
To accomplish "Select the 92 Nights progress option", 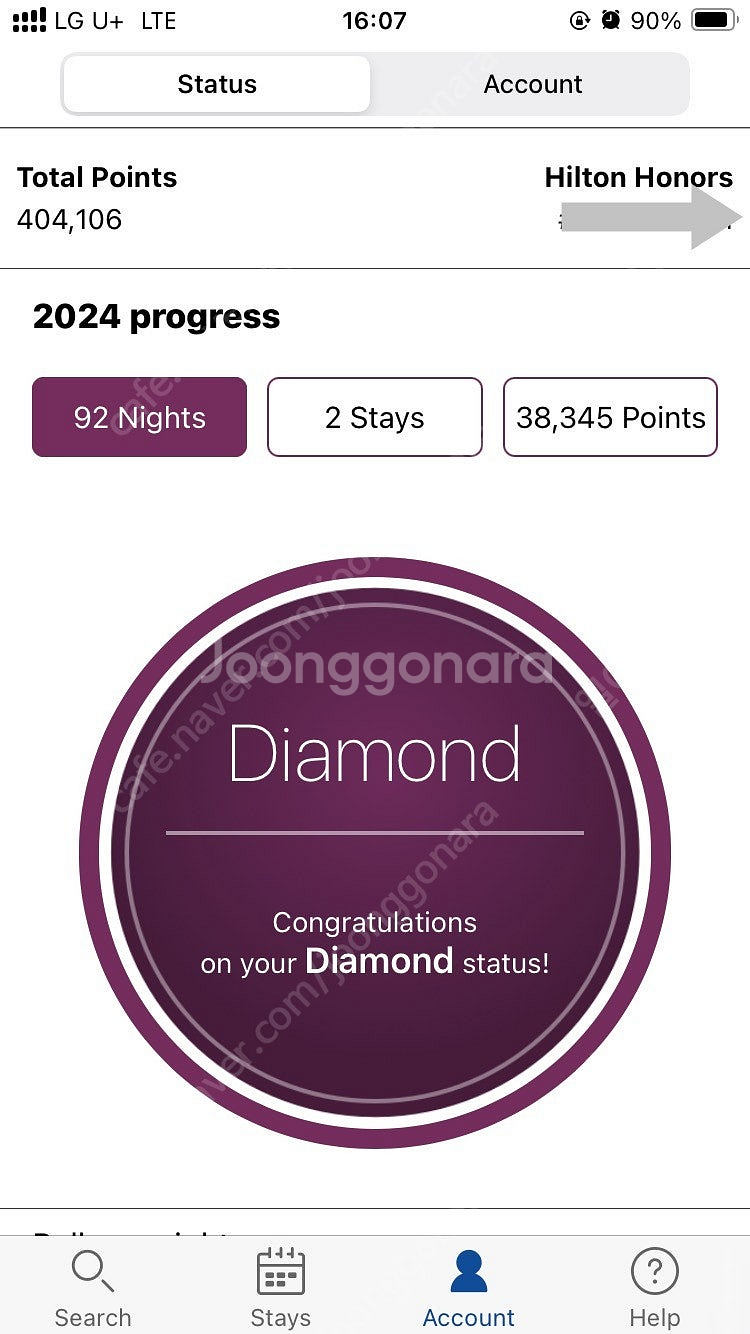I will click(x=140, y=417).
